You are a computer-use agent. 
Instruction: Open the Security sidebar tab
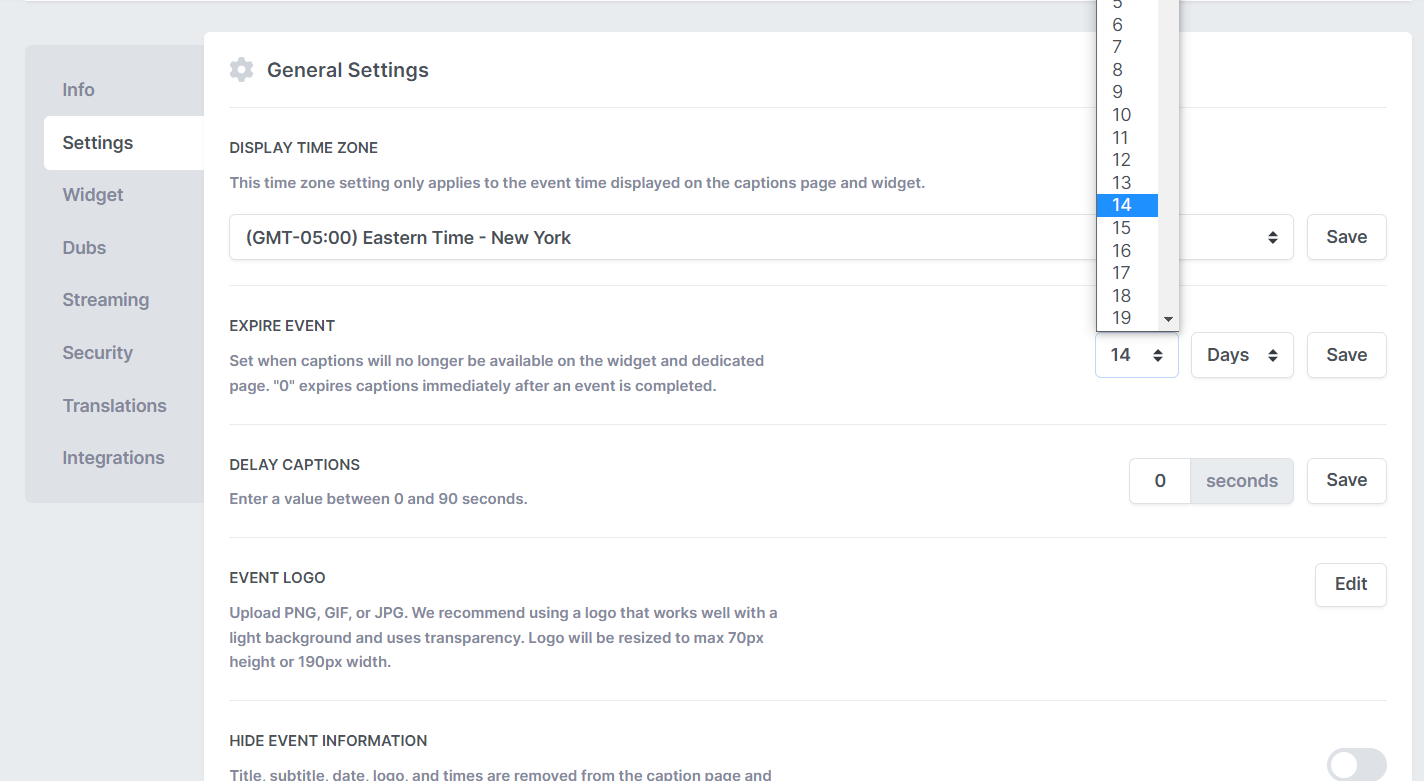pyautogui.click(x=97, y=353)
